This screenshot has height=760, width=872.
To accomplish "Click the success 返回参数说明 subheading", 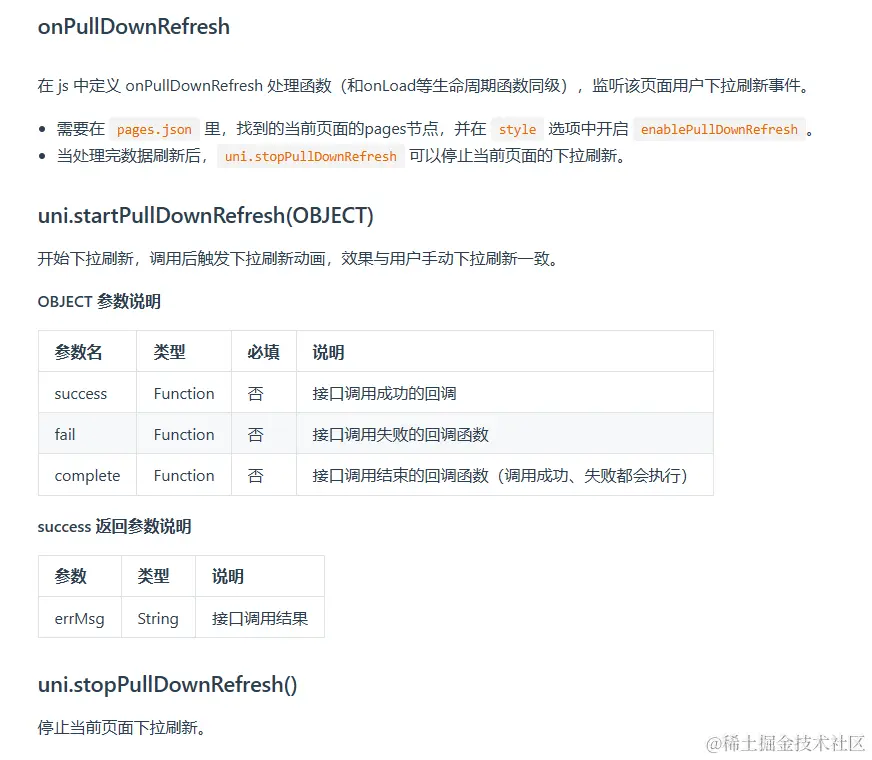I will point(115,526).
